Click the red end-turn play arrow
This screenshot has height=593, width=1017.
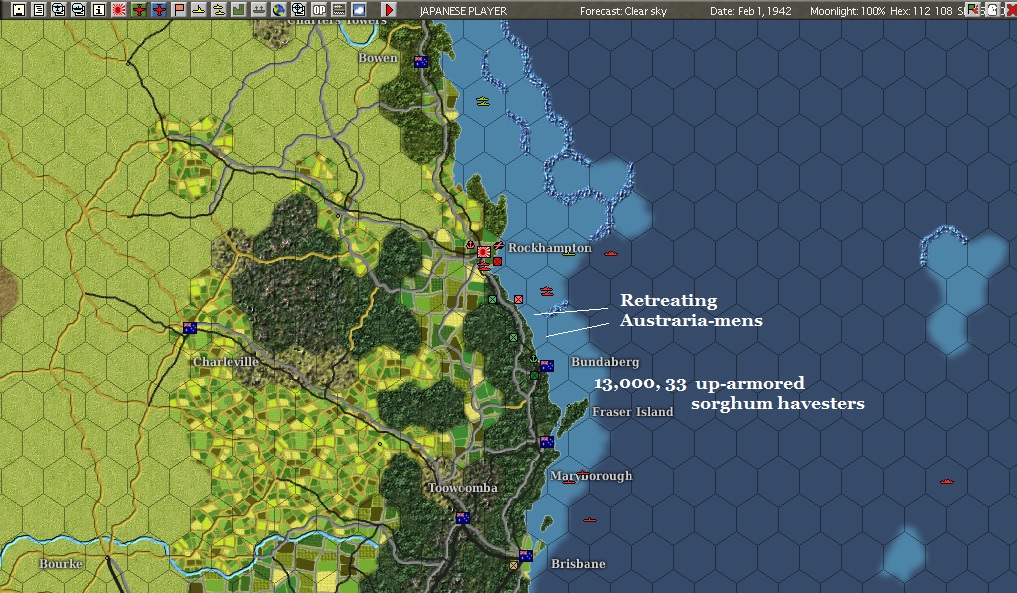[389, 10]
